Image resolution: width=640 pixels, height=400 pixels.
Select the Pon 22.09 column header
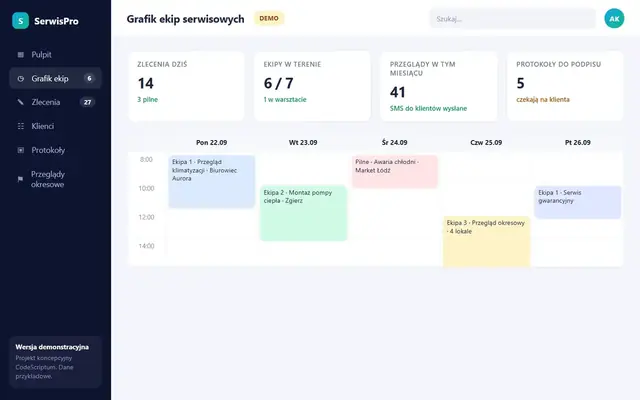click(x=211, y=142)
